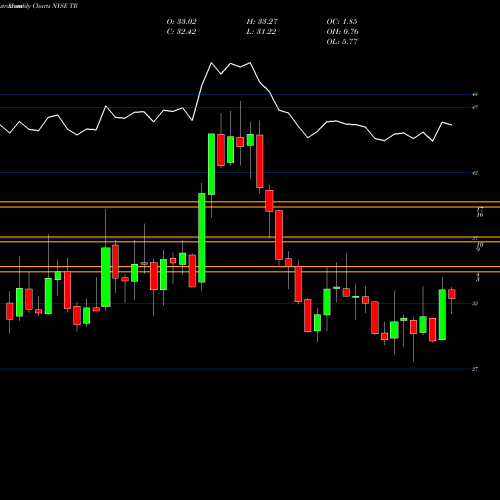Click the 42 price axis label
The height and width of the screenshot is (500, 500).
475,173
